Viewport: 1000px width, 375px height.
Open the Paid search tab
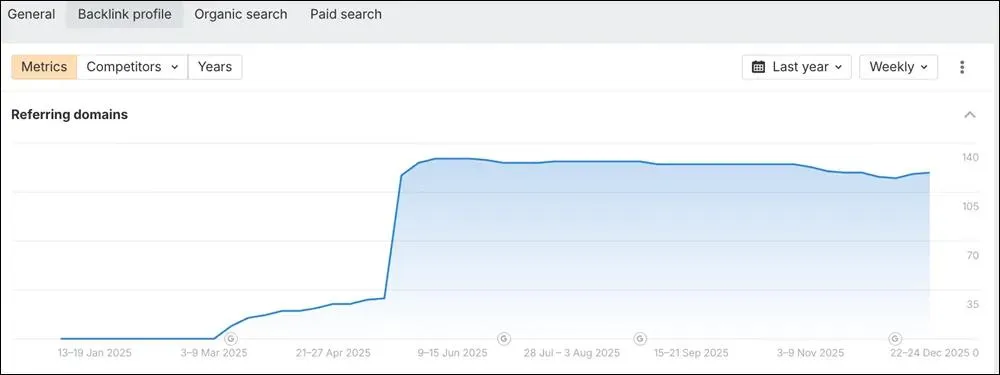(346, 14)
